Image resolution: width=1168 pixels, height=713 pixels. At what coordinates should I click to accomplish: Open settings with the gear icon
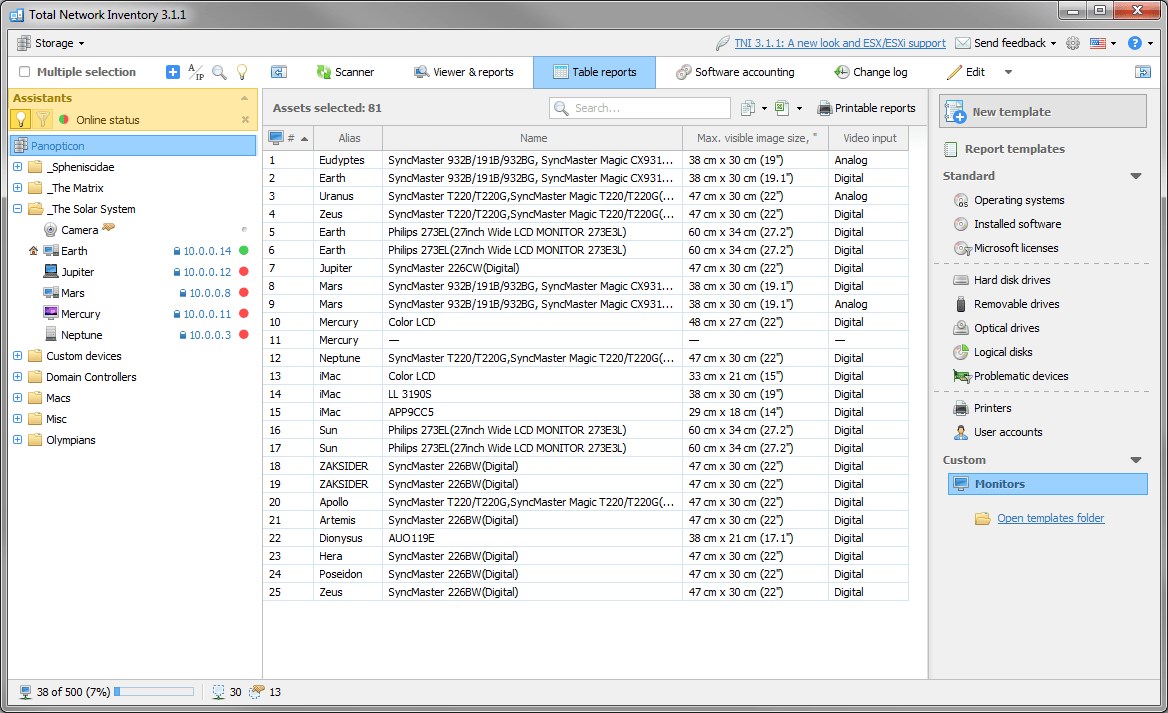[1073, 43]
